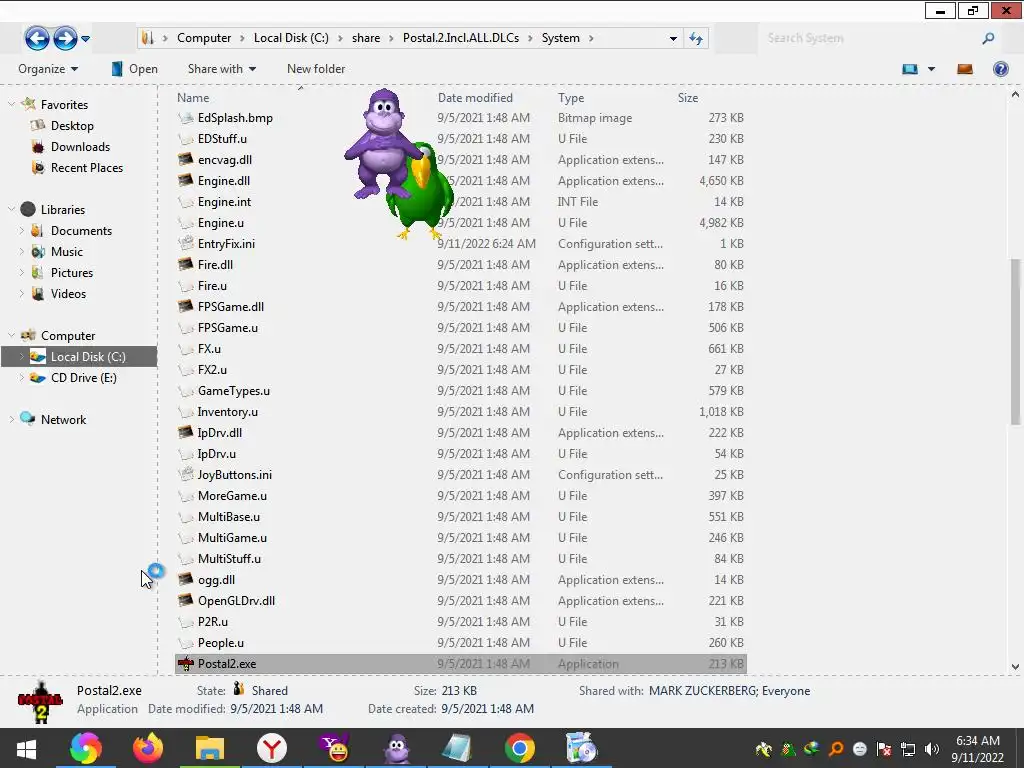This screenshot has height=768, width=1024.
Task: Go forward with the Forward arrow button
Action: coord(65,38)
